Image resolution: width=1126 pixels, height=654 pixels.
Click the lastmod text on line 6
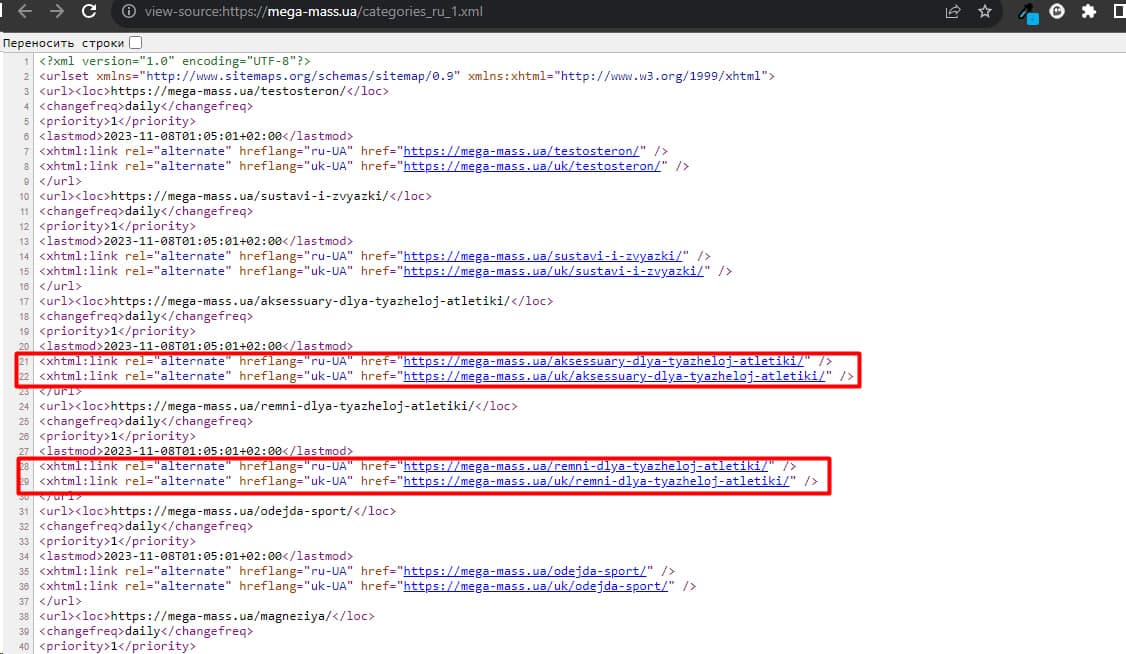click(x=196, y=136)
